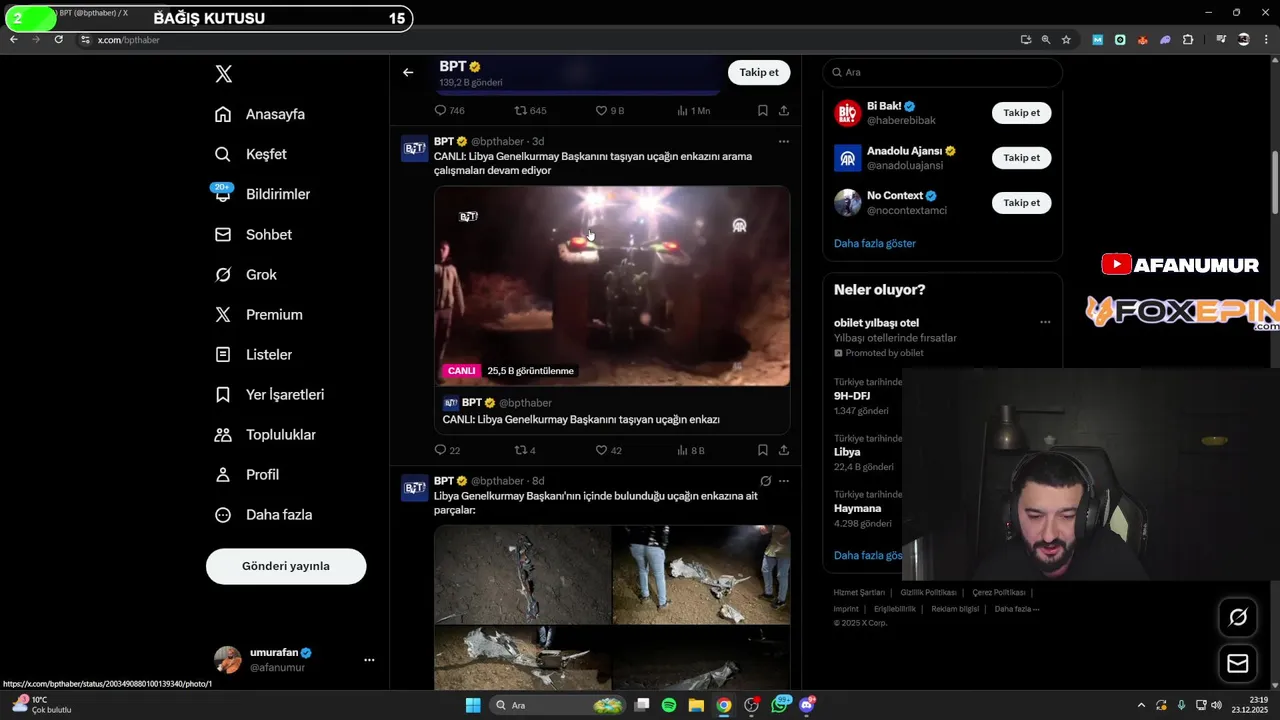This screenshot has width=1280, height=720.
Task: Go back using the profile header arrow
Action: click(408, 72)
